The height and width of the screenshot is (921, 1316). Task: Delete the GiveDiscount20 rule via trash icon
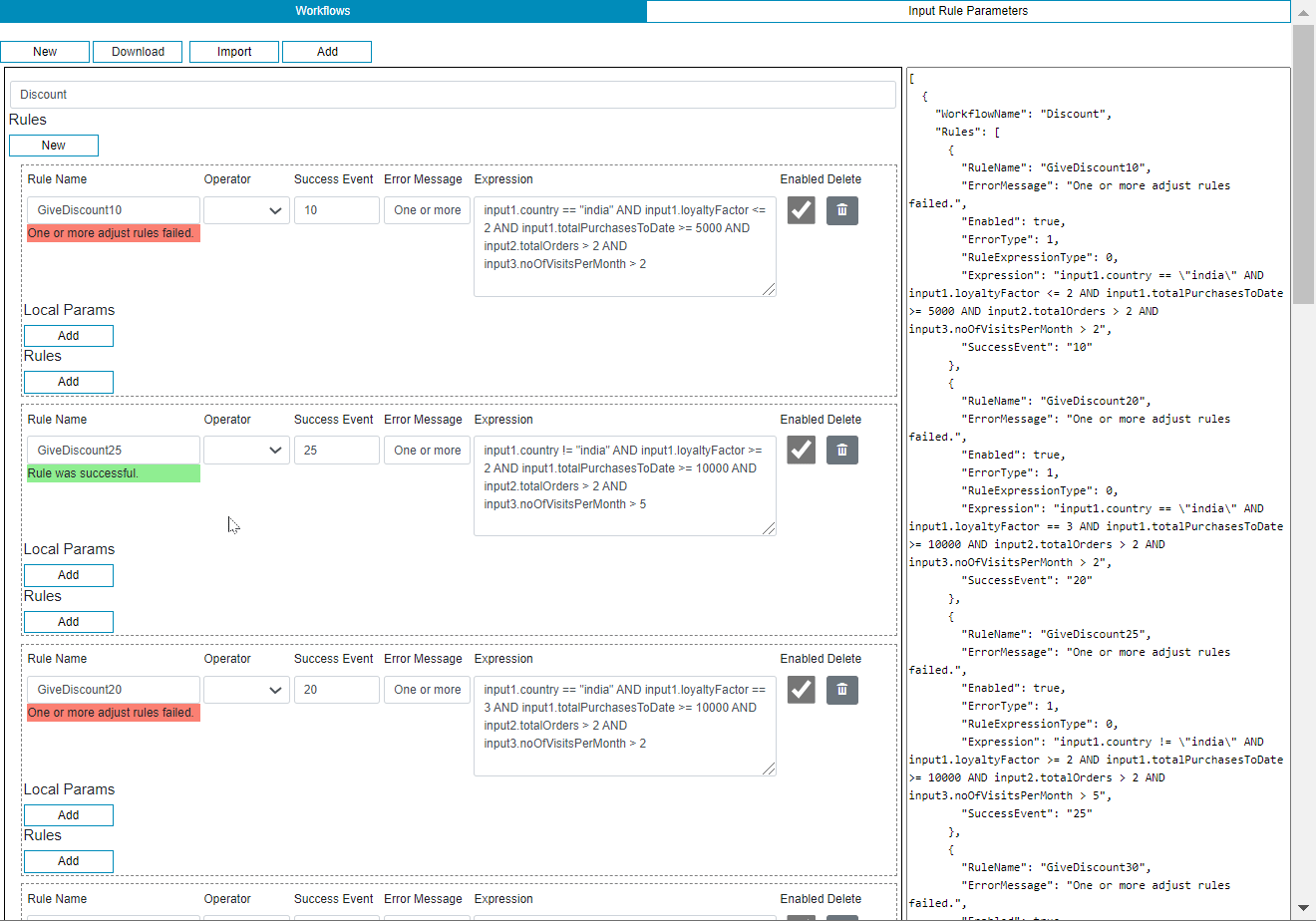(x=842, y=690)
